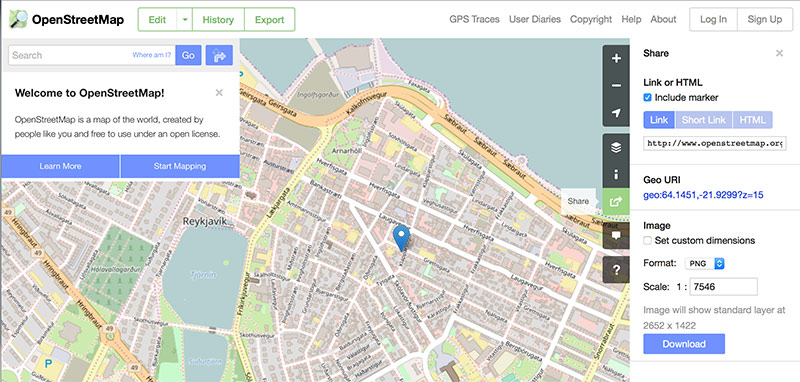
Task: Click the Download button
Action: (684, 344)
